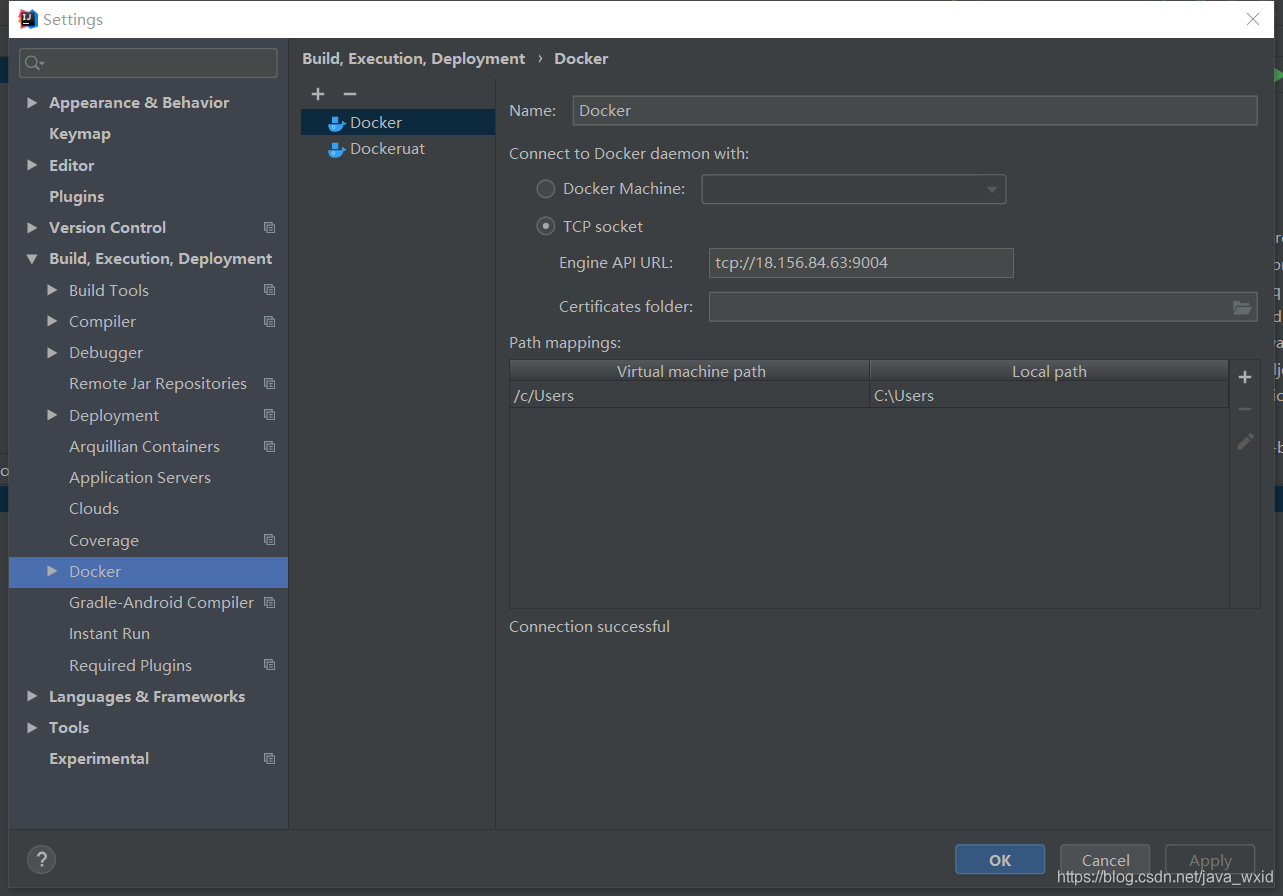The width and height of the screenshot is (1283, 896).
Task: Expand the Version Control section
Action: [x=32, y=228]
